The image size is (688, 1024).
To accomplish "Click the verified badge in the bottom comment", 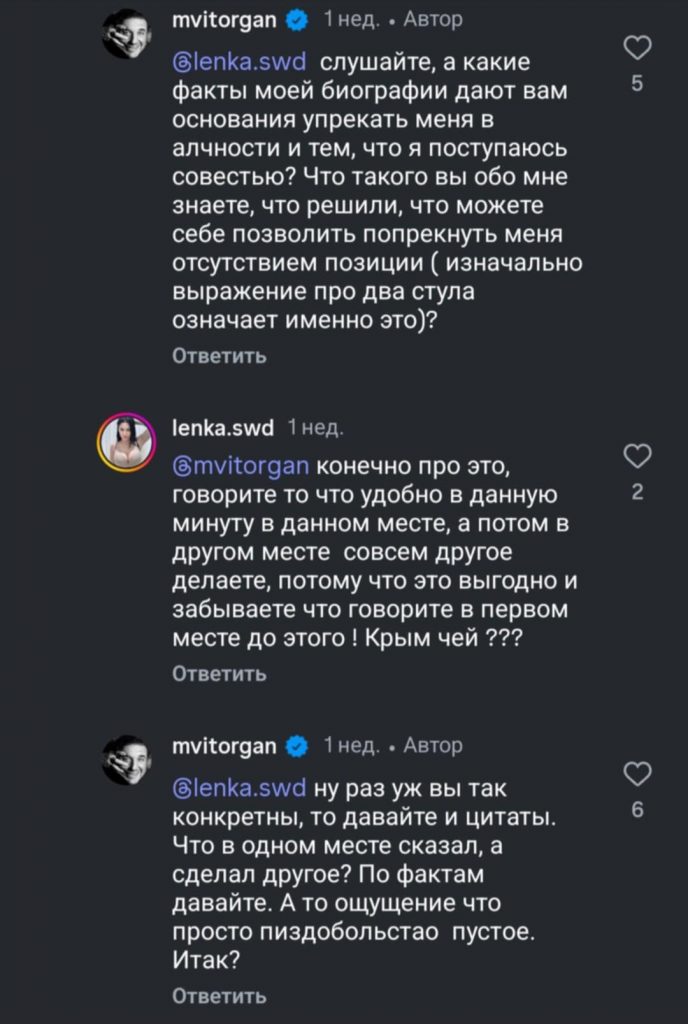I will tap(297, 745).
